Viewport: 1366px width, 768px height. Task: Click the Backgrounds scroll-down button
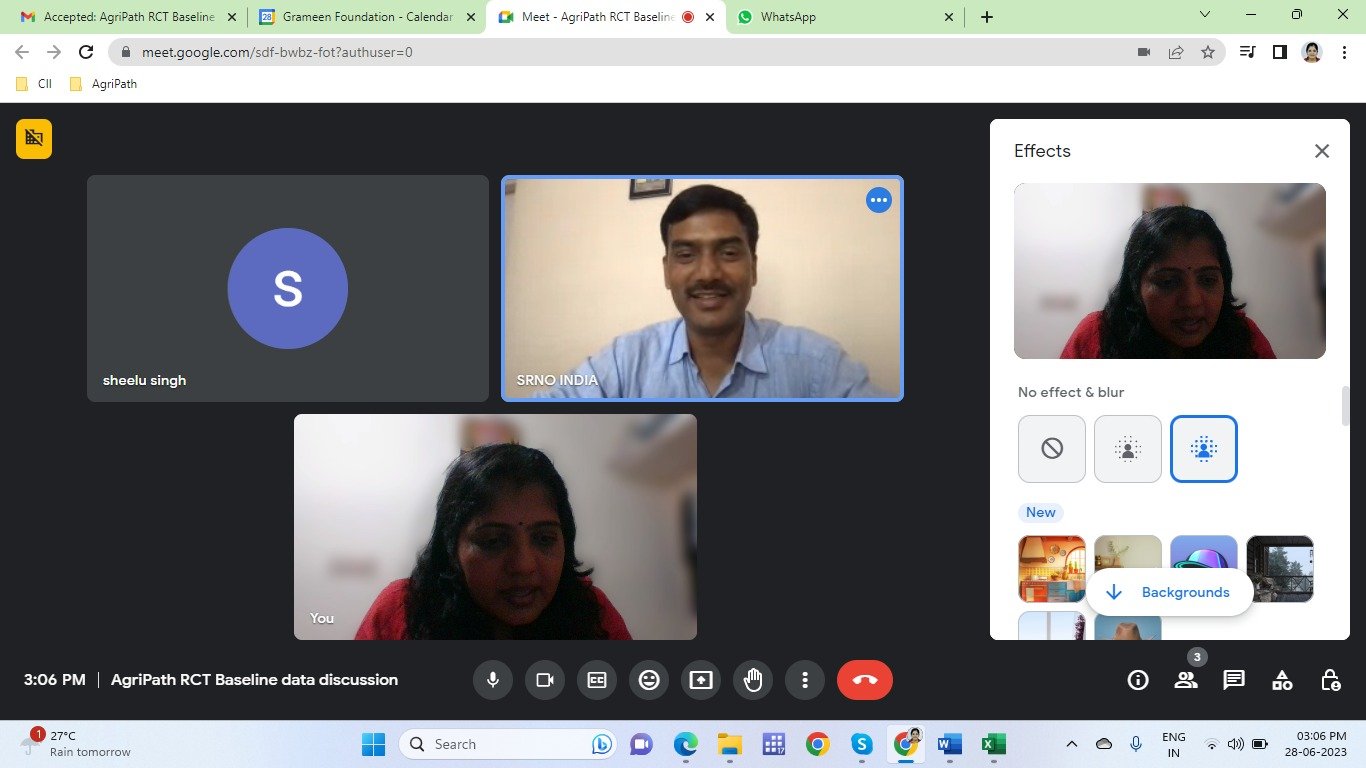(1169, 592)
